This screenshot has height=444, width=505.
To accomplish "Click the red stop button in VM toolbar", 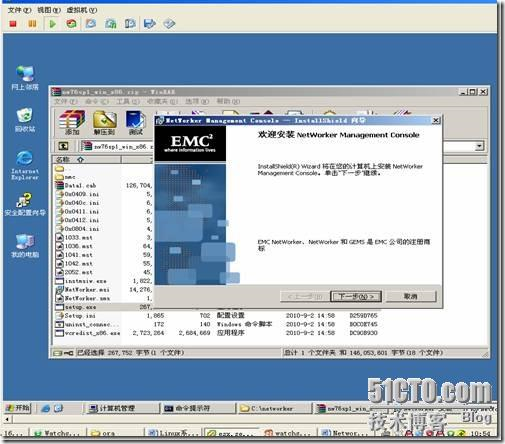I will [13, 24].
